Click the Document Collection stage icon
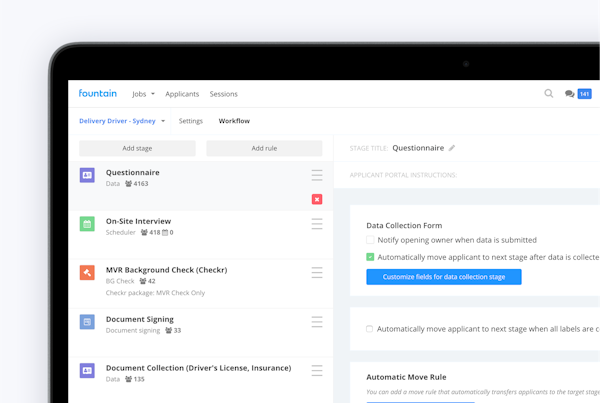Viewport: 600px width, 403px height. click(x=87, y=370)
